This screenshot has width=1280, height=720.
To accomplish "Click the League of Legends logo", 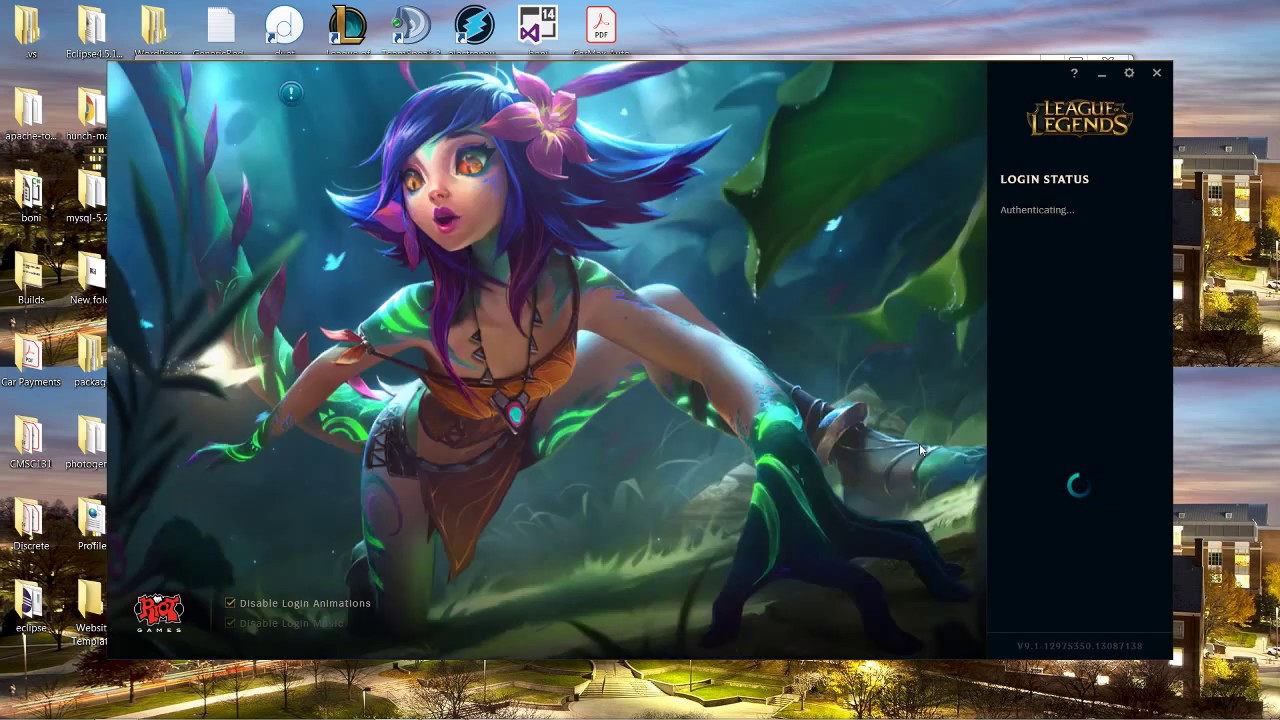I will [x=1079, y=117].
